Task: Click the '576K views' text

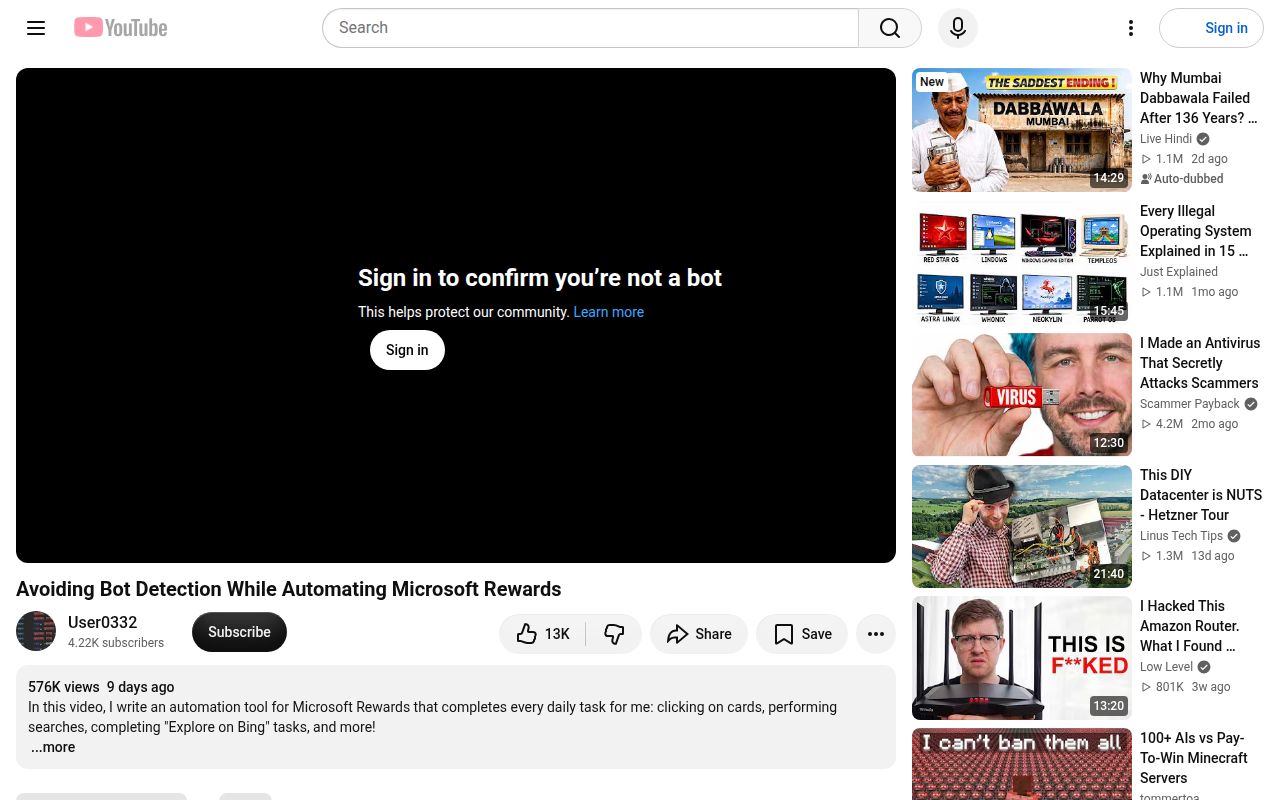Action: [x=64, y=687]
